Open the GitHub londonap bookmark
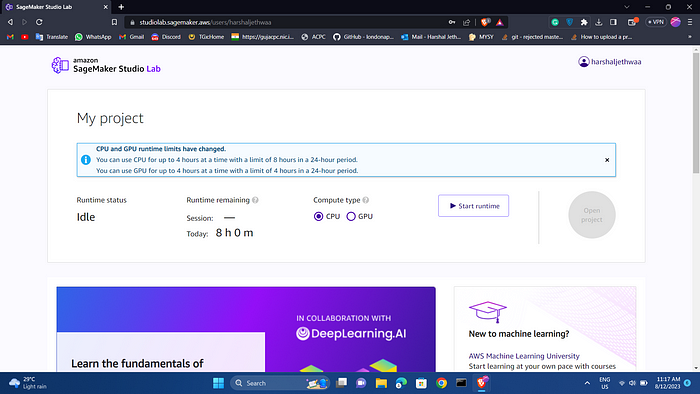This screenshot has width=700, height=394. pyautogui.click(x=363, y=37)
